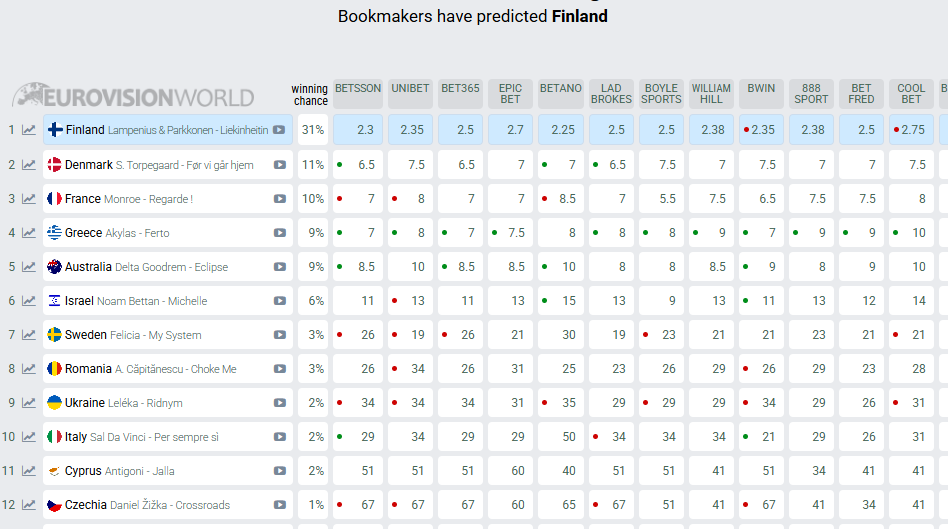Click the winning chance column header
This screenshot has height=529, width=948.
(x=310, y=95)
